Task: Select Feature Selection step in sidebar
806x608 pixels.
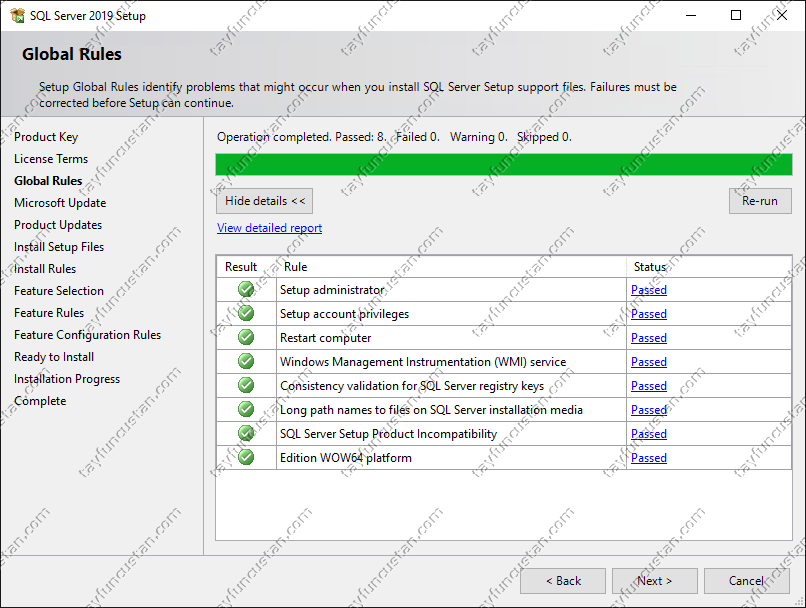Action: (59, 291)
